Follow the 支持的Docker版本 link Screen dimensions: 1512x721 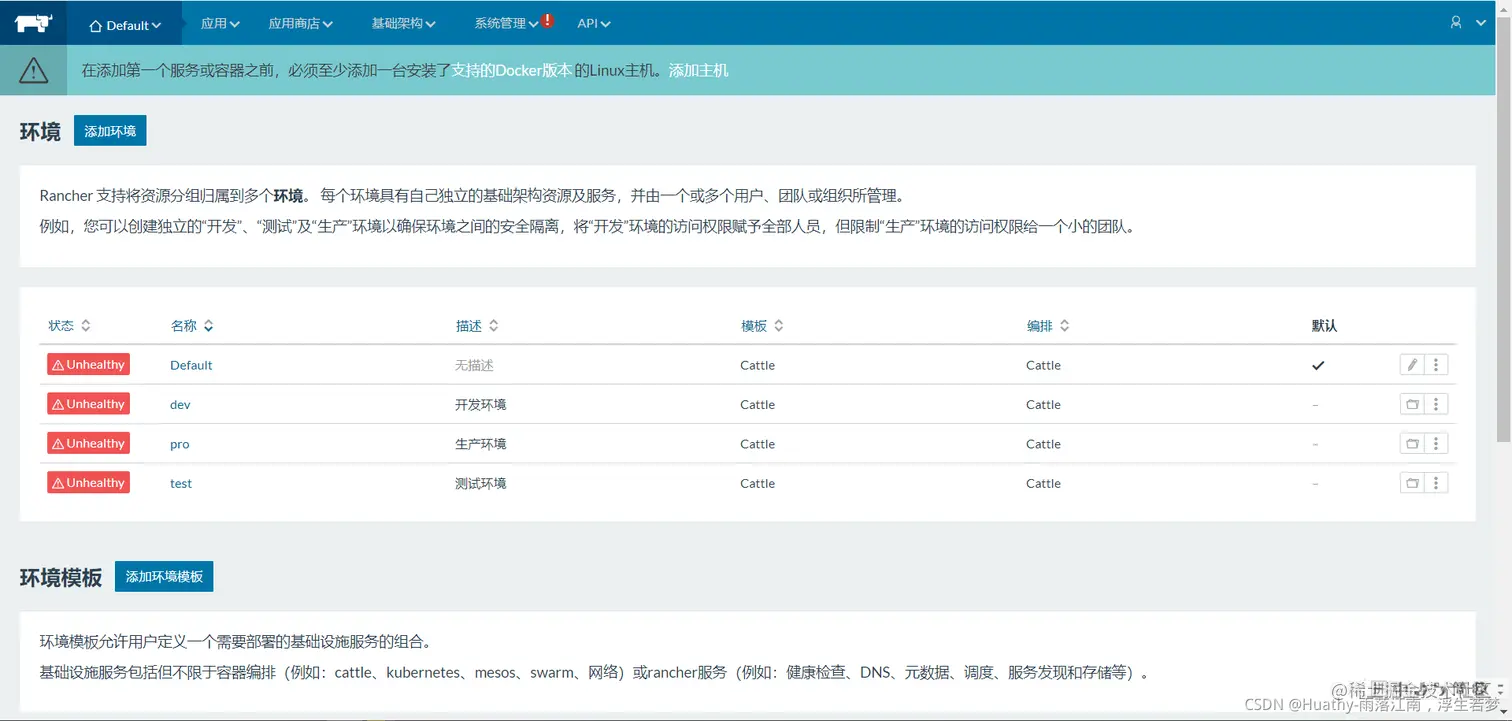512,70
